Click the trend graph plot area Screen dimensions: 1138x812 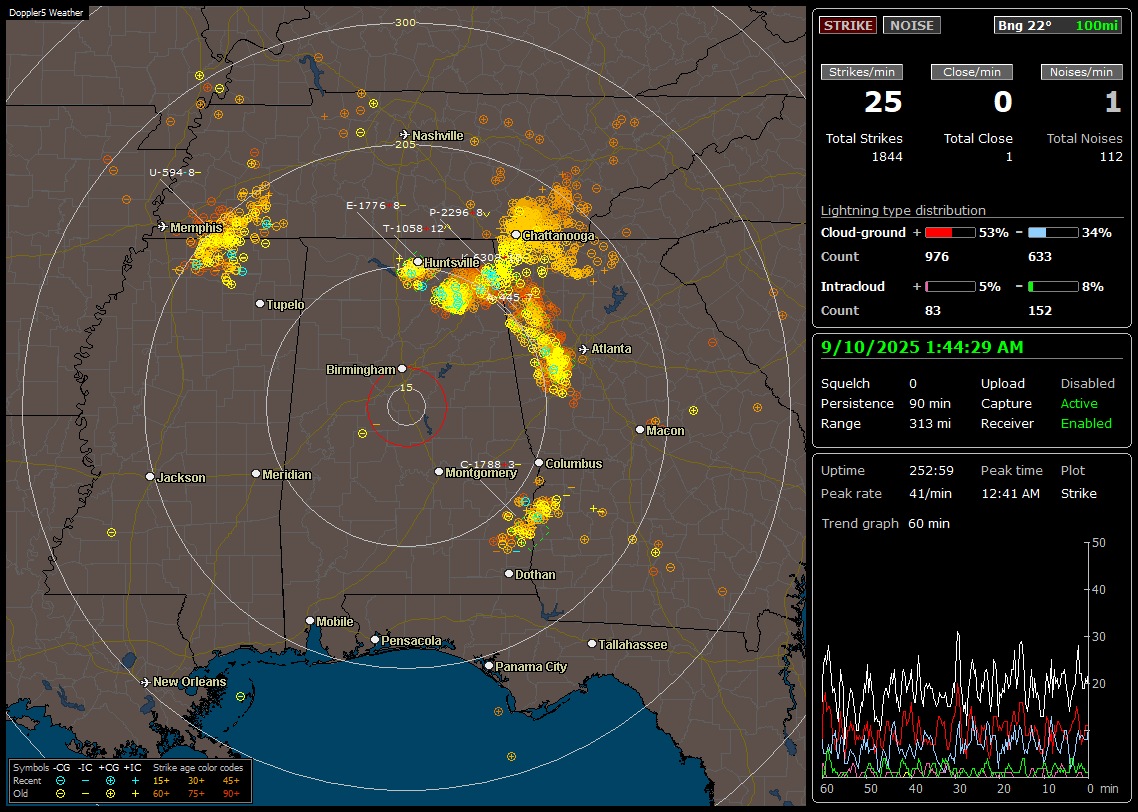(955, 660)
